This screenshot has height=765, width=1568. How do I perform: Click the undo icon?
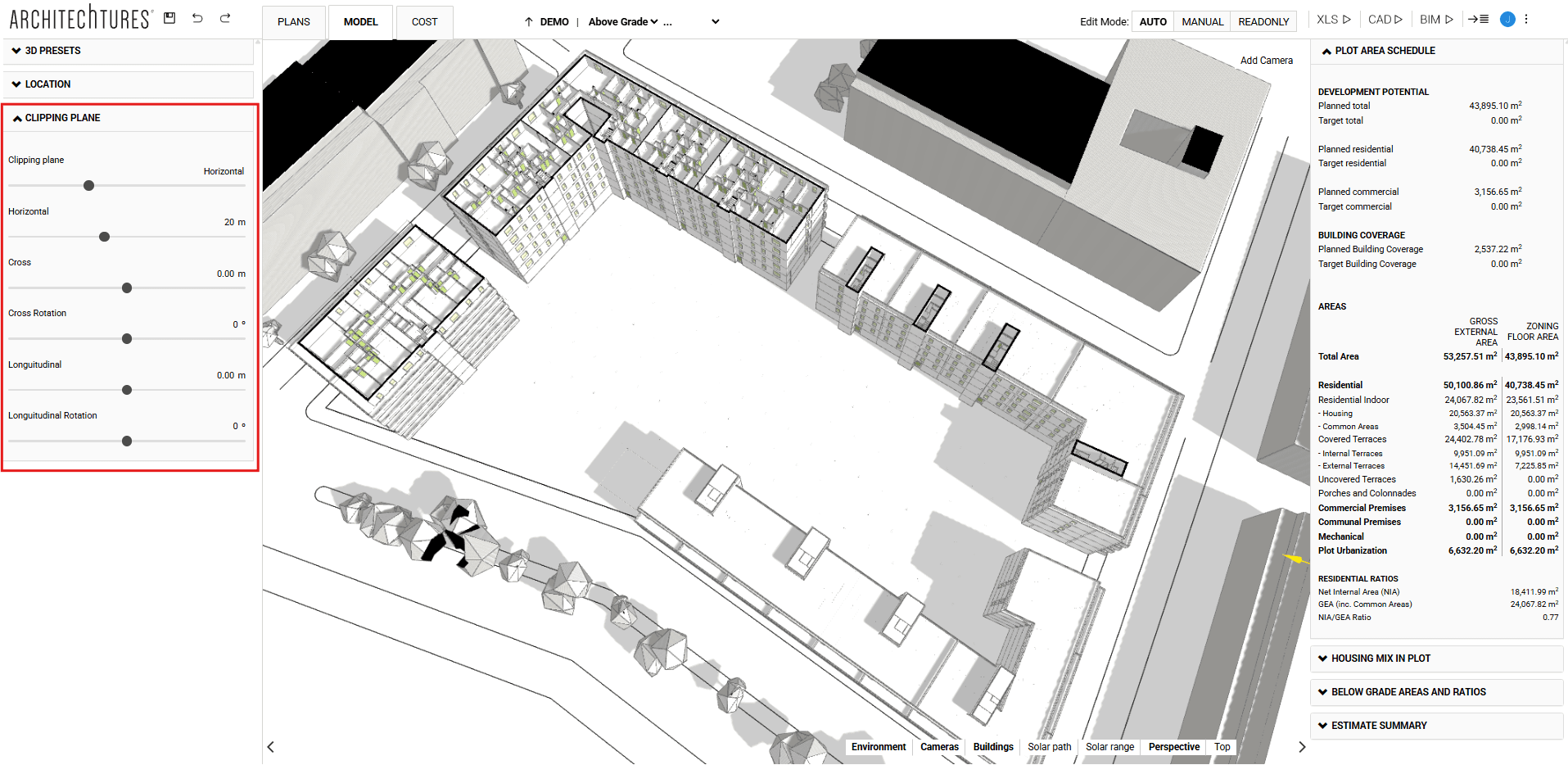click(x=197, y=17)
